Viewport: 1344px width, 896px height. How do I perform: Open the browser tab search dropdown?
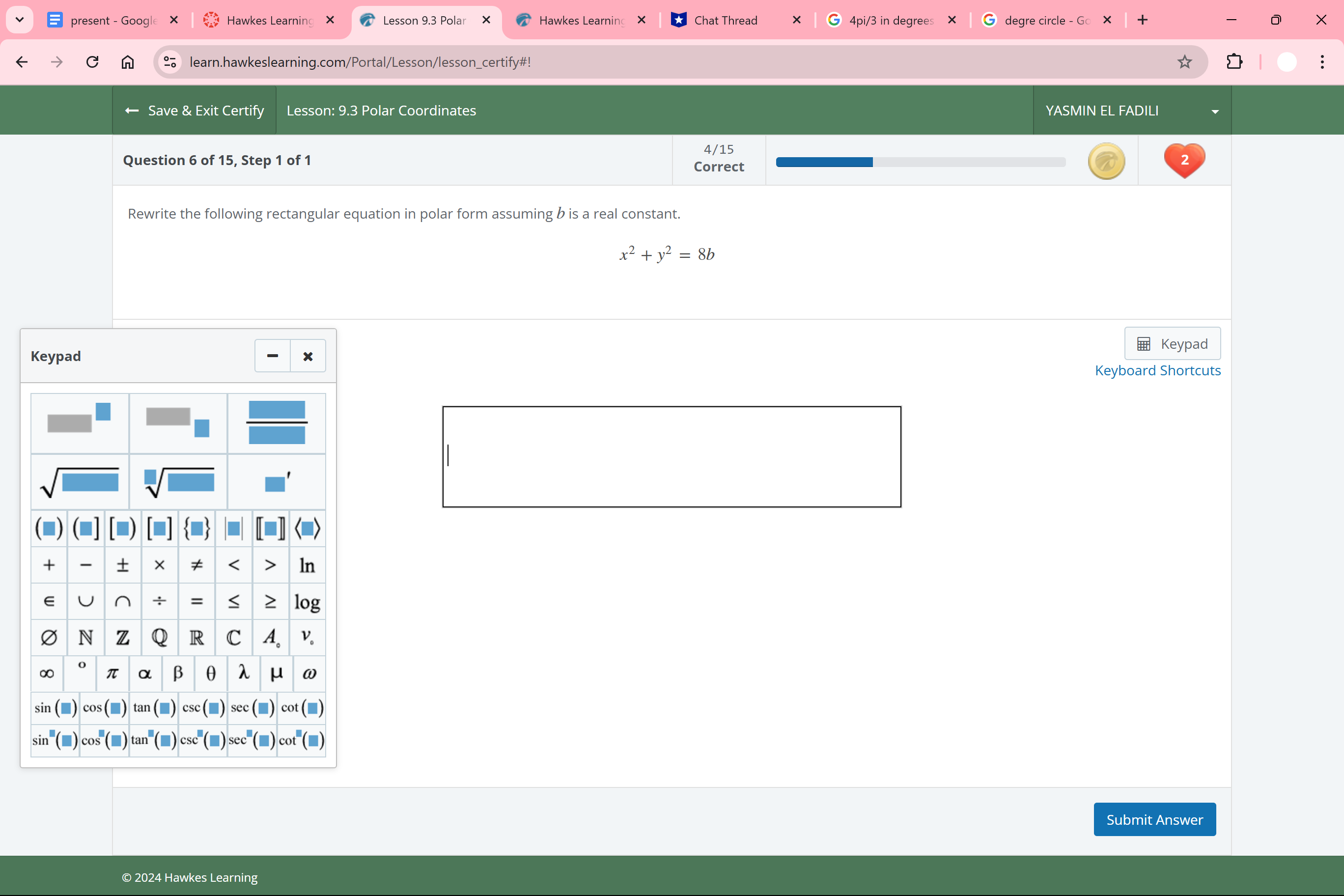point(20,20)
